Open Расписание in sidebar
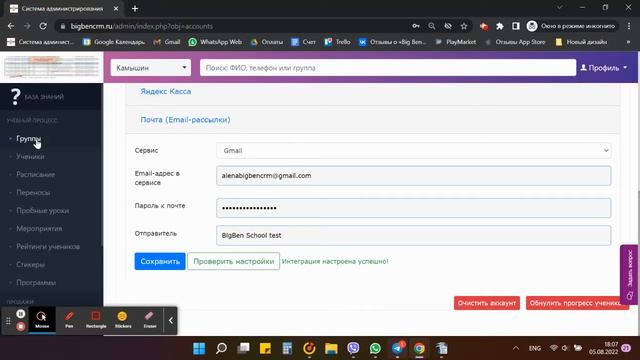The height and width of the screenshot is (360, 640). click(36, 174)
